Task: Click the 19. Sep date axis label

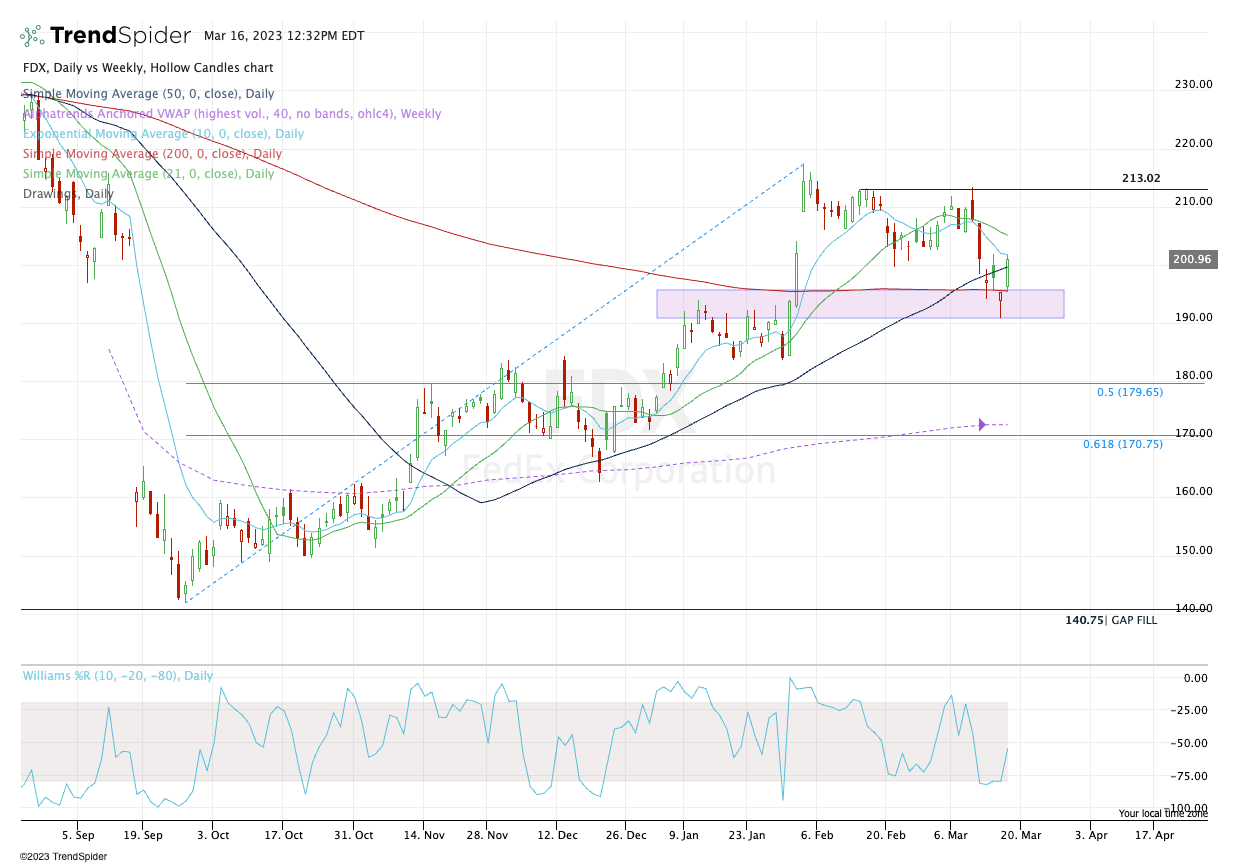Action: (144, 834)
